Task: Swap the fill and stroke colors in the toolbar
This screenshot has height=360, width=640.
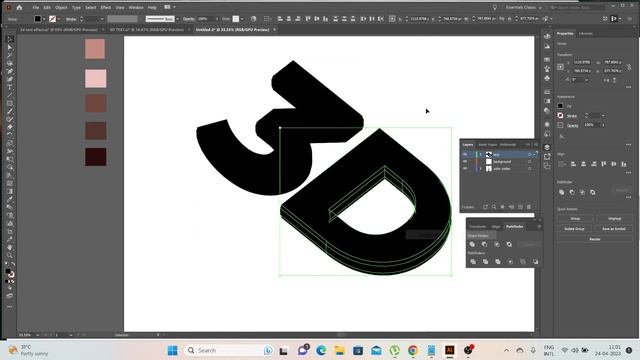Action: pyautogui.click(x=13, y=264)
